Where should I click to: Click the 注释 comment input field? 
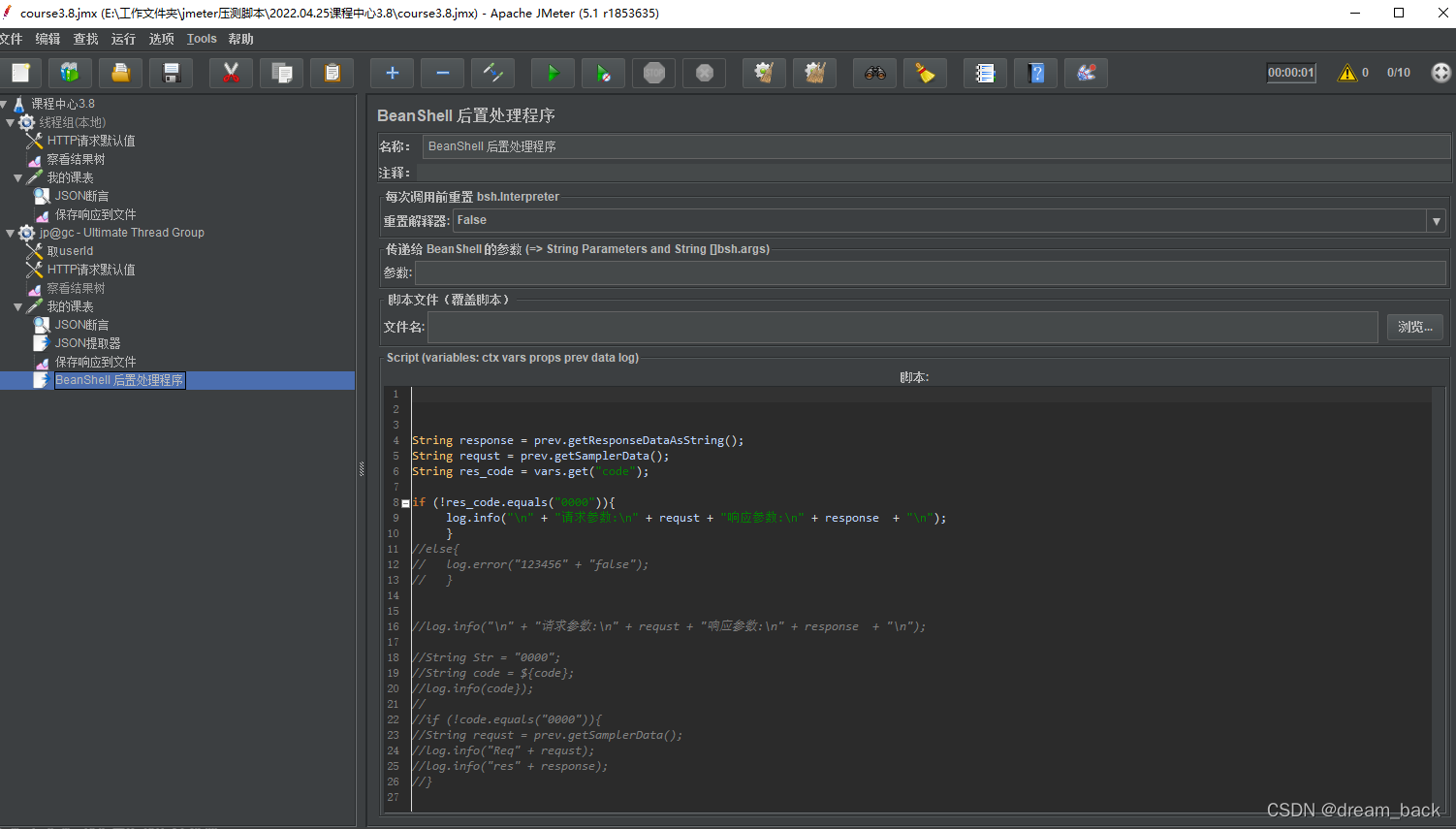933,173
